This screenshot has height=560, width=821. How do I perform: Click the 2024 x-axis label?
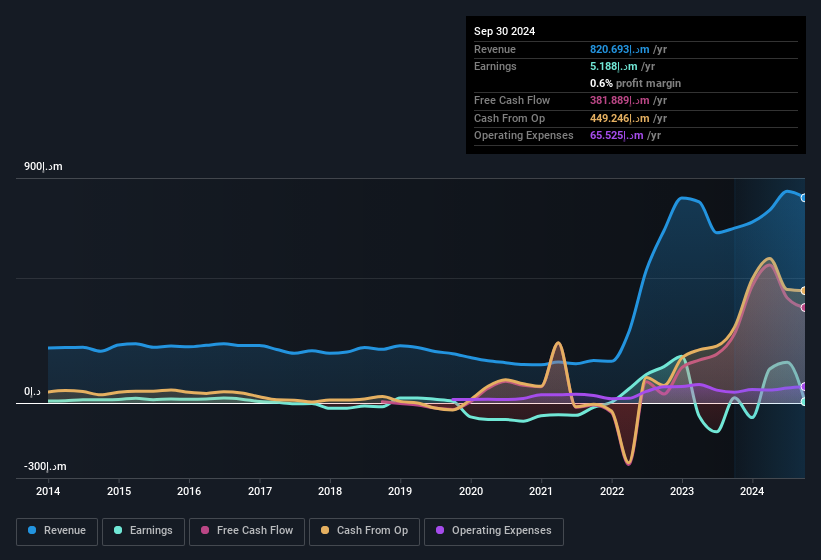752,491
